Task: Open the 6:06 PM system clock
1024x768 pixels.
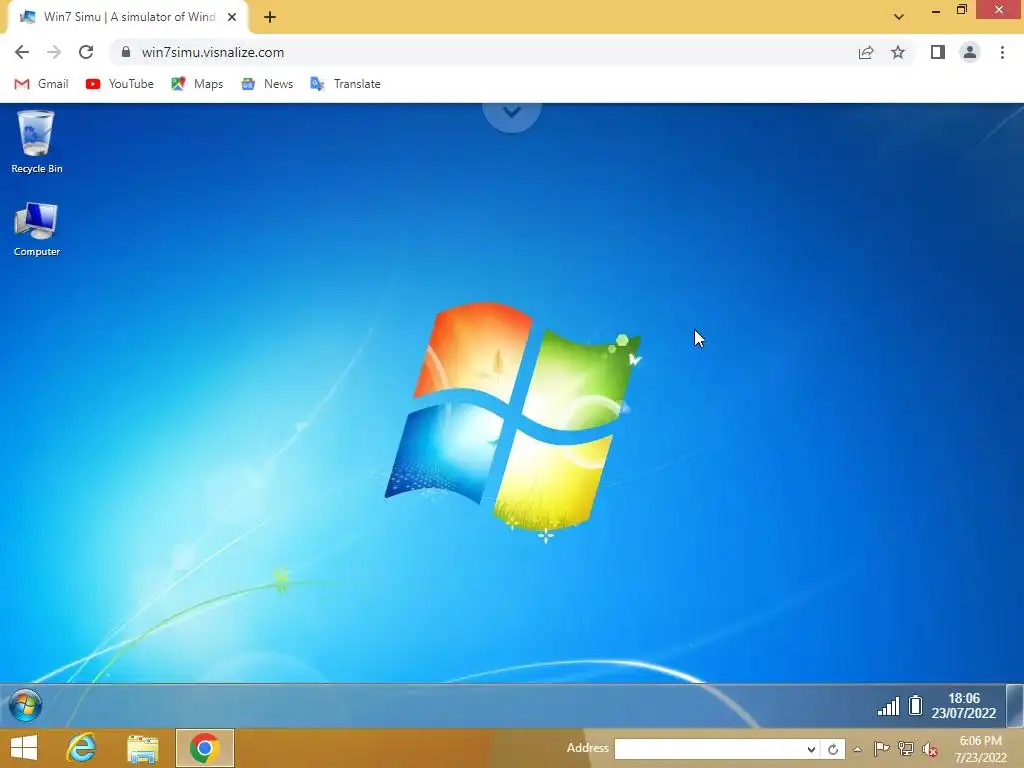Action: (x=980, y=749)
